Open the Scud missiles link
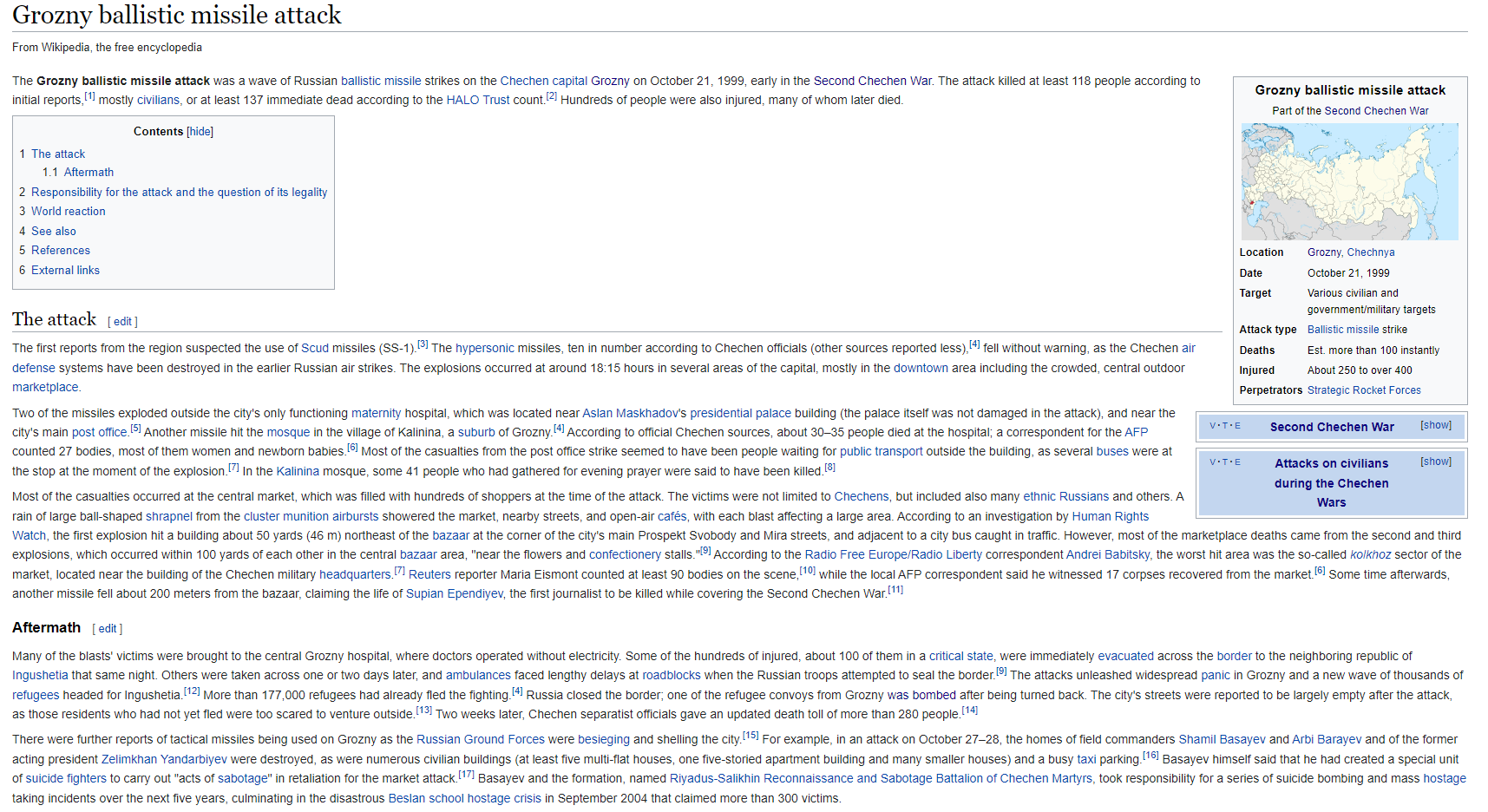1488x812 pixels. (314, 349)
